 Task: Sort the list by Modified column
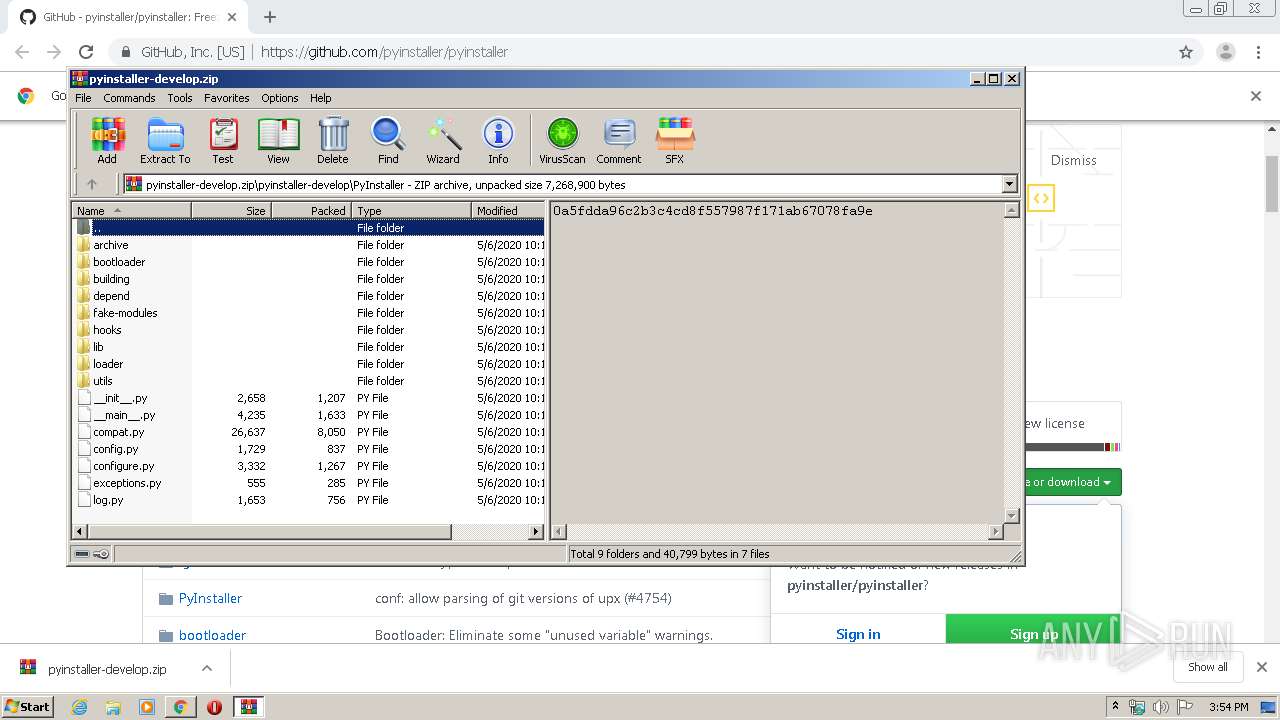pos(508,210)
